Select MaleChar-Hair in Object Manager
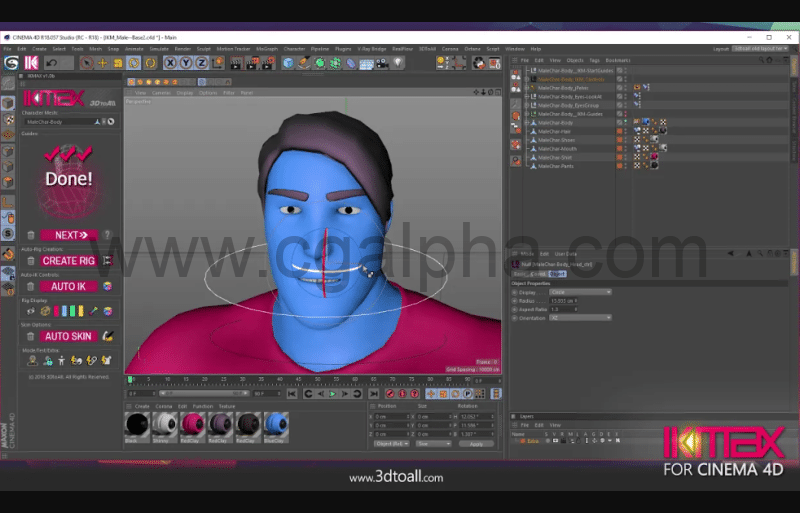Screen dimensions: 800x513 554,132
